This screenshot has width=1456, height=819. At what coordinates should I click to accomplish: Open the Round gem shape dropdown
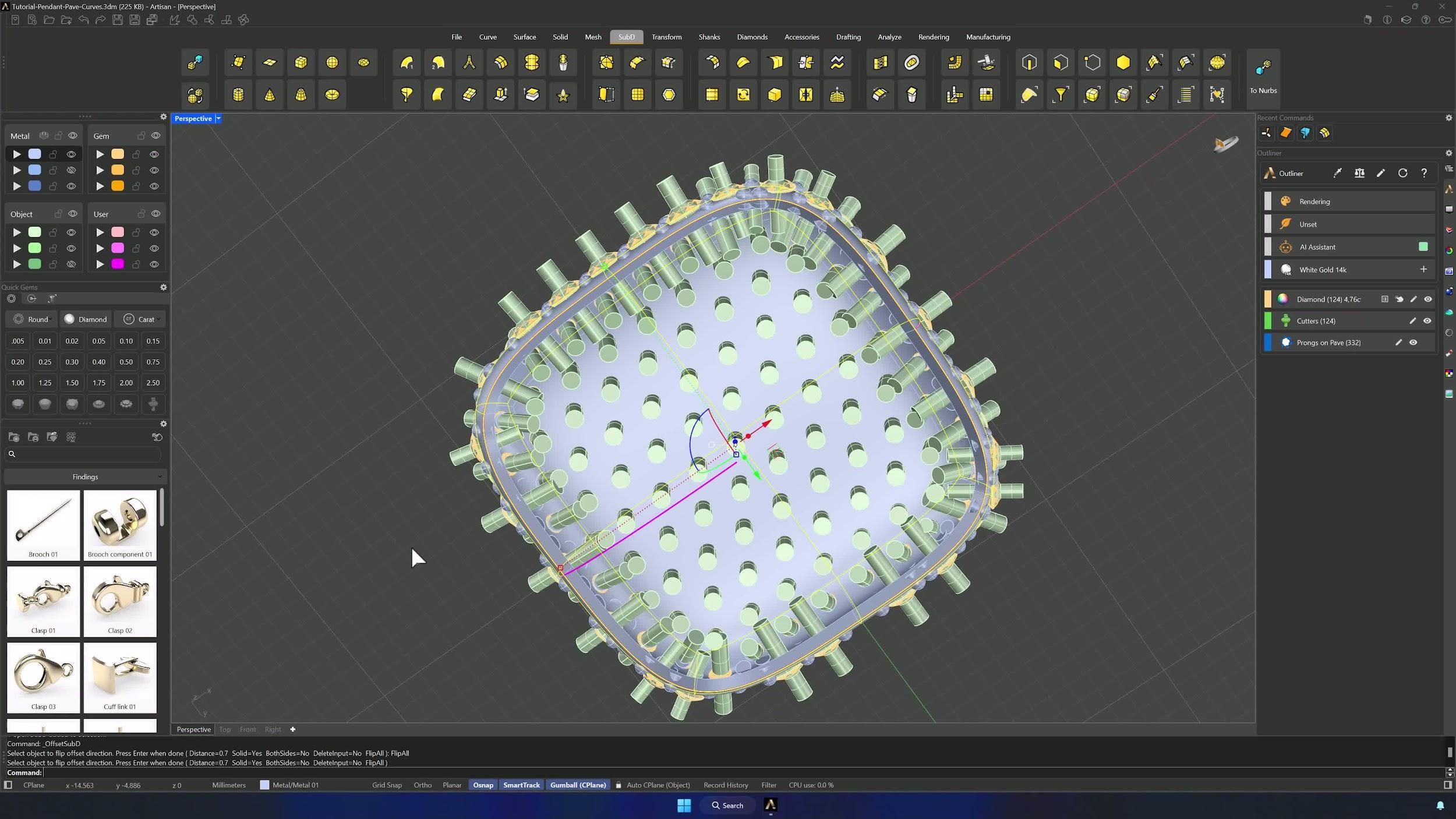point(33,319)
